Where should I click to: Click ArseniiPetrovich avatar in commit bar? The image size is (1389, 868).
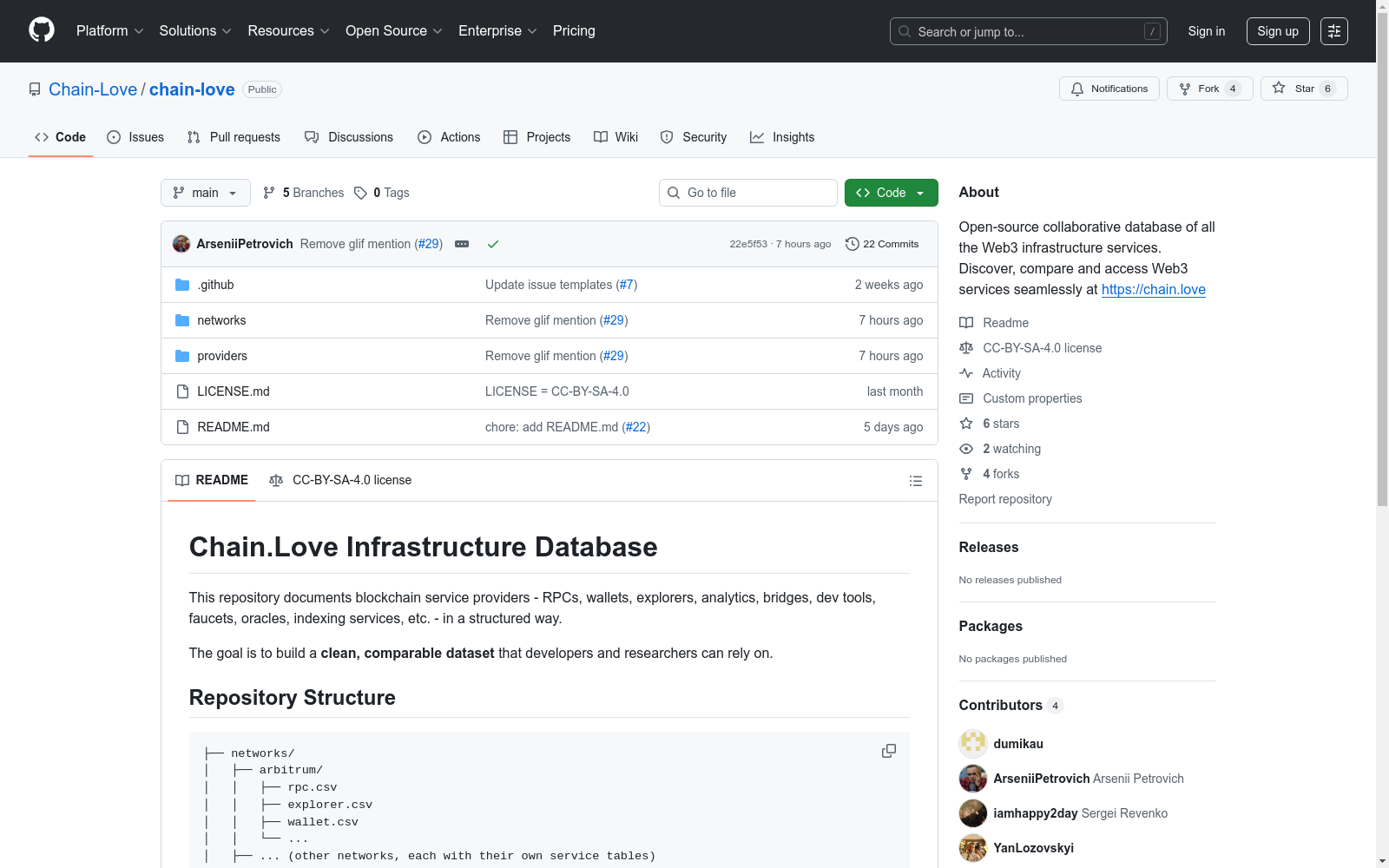[x=181, y=244]
